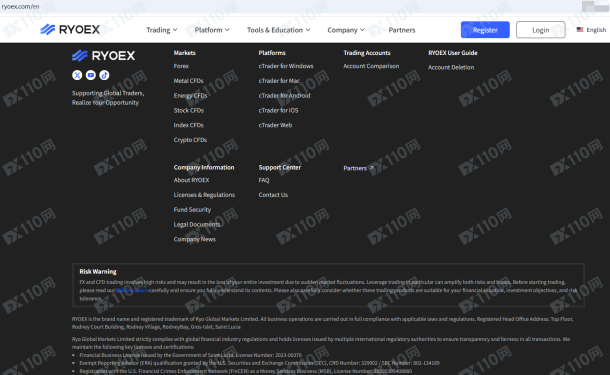Viewport: 610px width, 375px height.
Task: Open the About RYOEX link
Action: click(191, 180)
